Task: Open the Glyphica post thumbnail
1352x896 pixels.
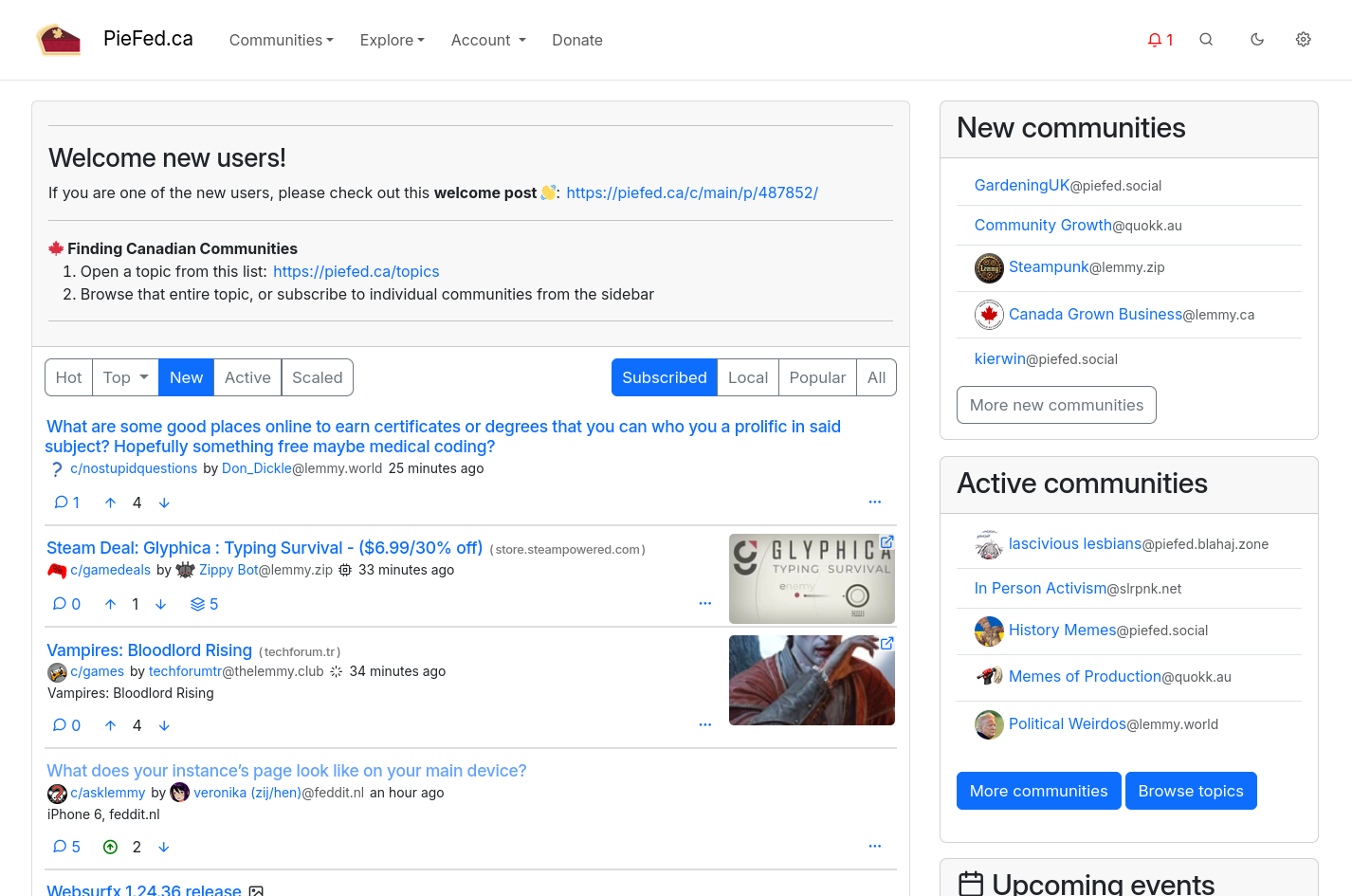Action: (812, 578)
